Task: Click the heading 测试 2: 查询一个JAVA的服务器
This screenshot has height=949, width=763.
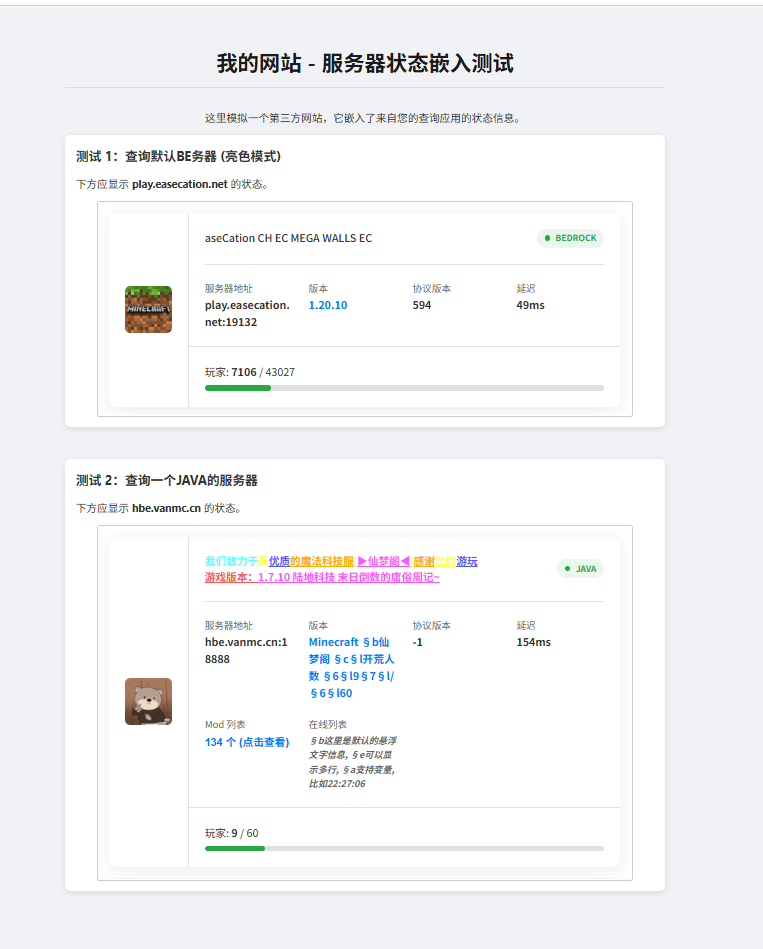Action: point(167,481)
